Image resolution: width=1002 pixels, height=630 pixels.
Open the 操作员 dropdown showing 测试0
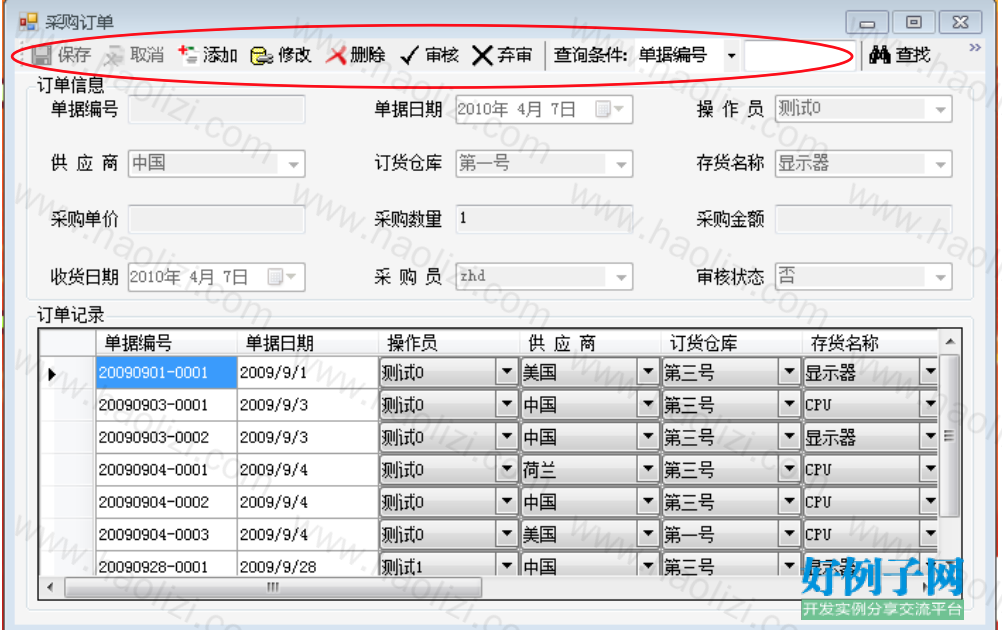pyautogui.click(x=940, y=109)
